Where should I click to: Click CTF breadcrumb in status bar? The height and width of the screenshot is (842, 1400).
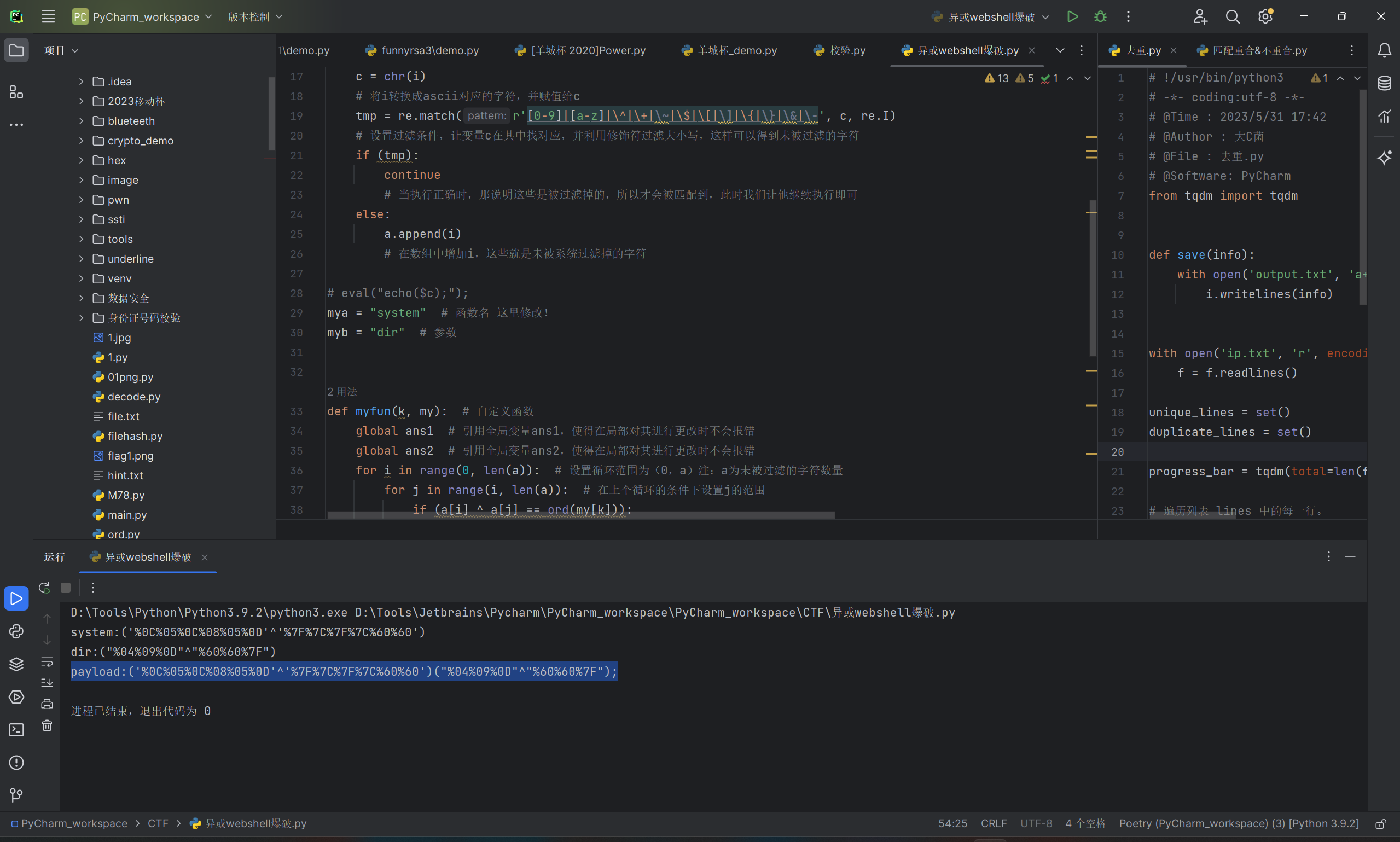(158, 823)
